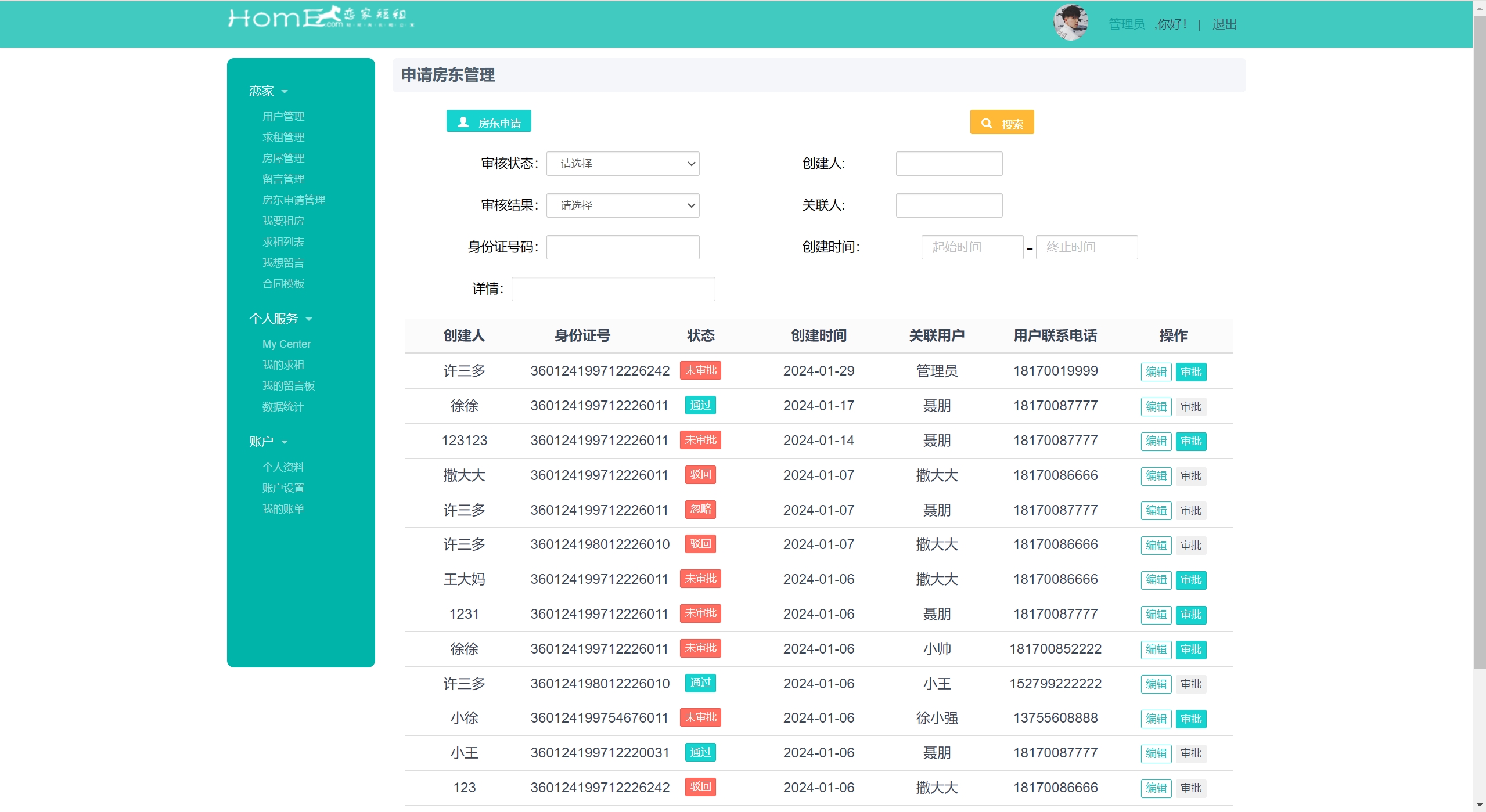Viewport: 1486px width, 812px height.
Task: Open 用户管理 in sidebar
Action: pos(283,117)
